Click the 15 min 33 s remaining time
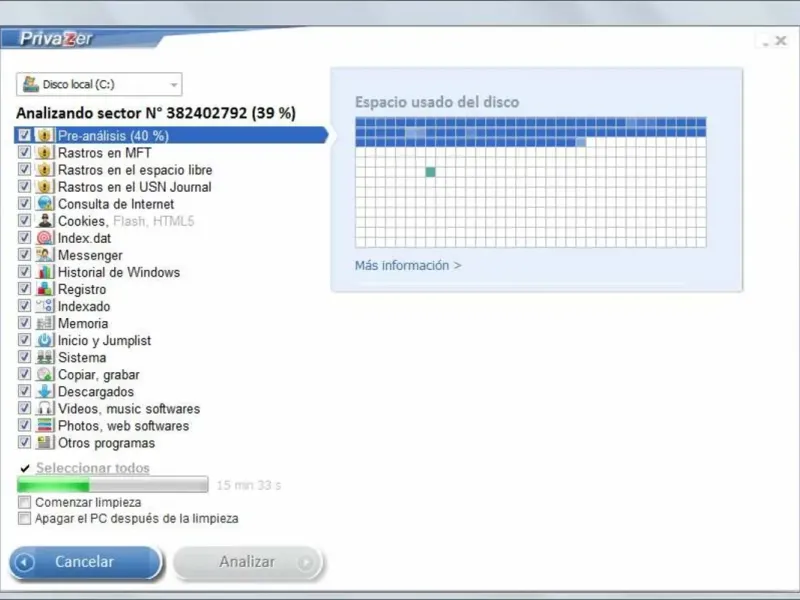Viewport: 800px width, 600px height. (248, 485)
